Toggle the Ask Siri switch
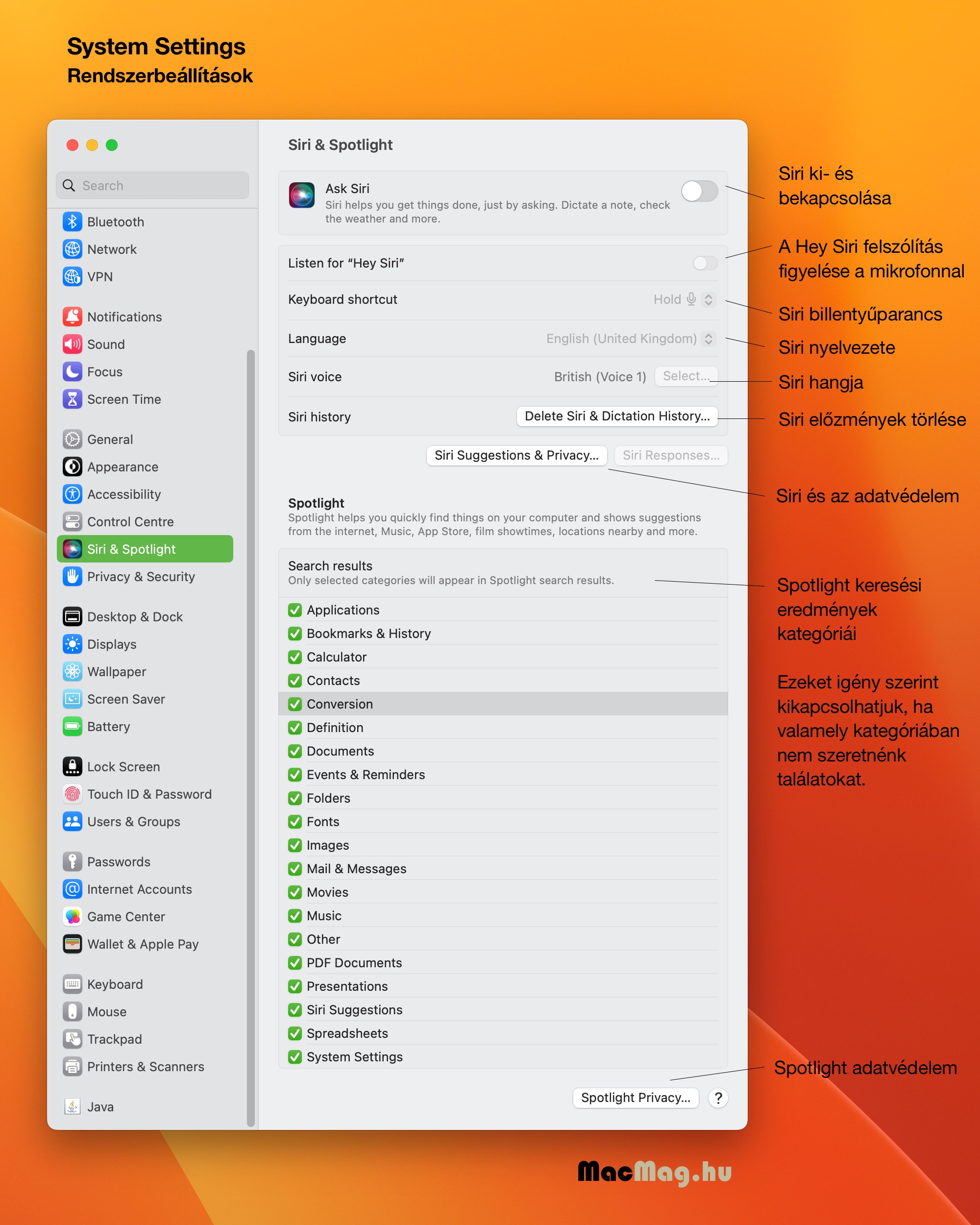 [x=699, y=192]
